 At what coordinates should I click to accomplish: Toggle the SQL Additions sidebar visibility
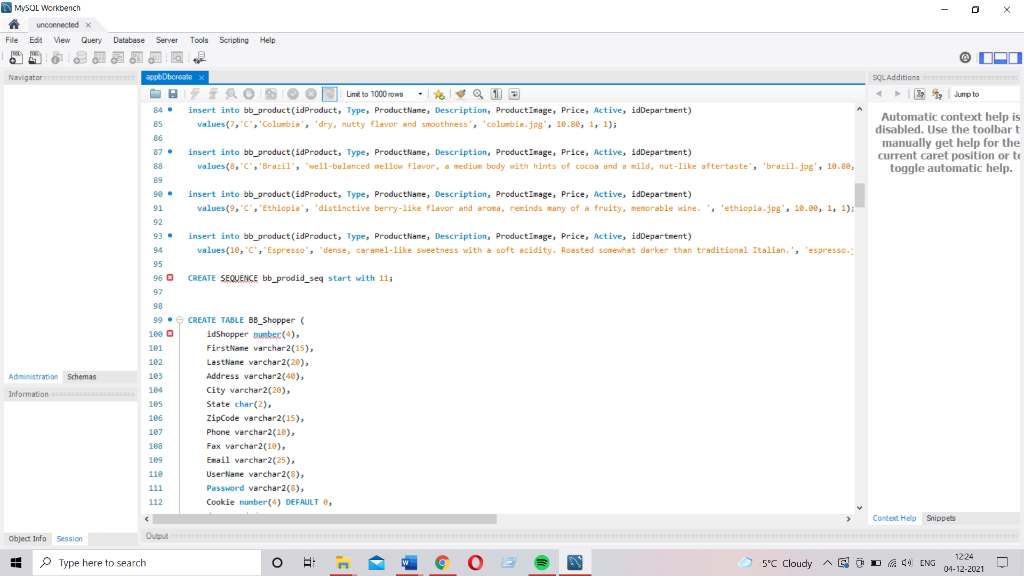pyautogui.click(x=1016, y=57)
